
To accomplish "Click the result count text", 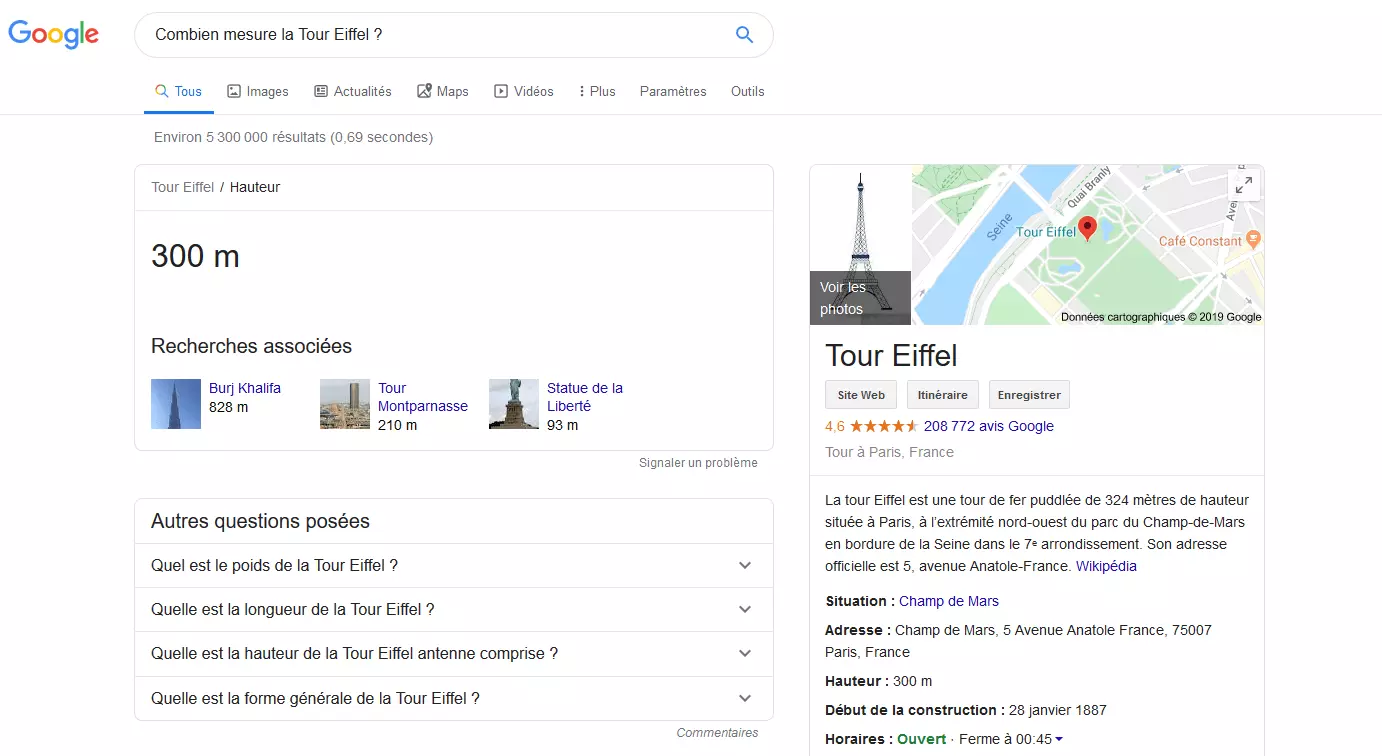I will click(294, 137).
